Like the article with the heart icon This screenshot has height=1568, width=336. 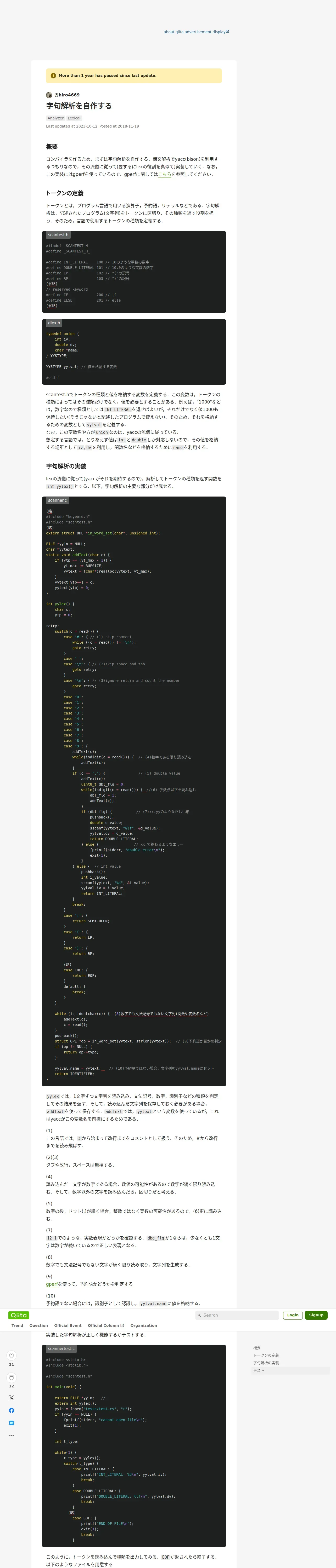[11, 1356]
